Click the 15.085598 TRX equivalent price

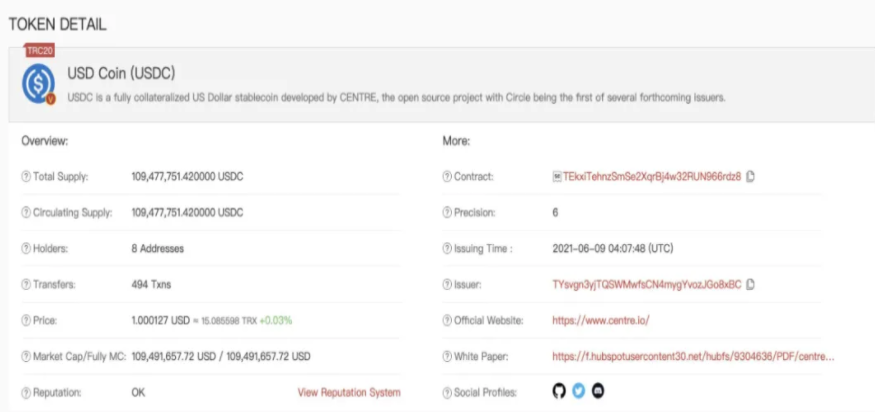coord(227,321)
